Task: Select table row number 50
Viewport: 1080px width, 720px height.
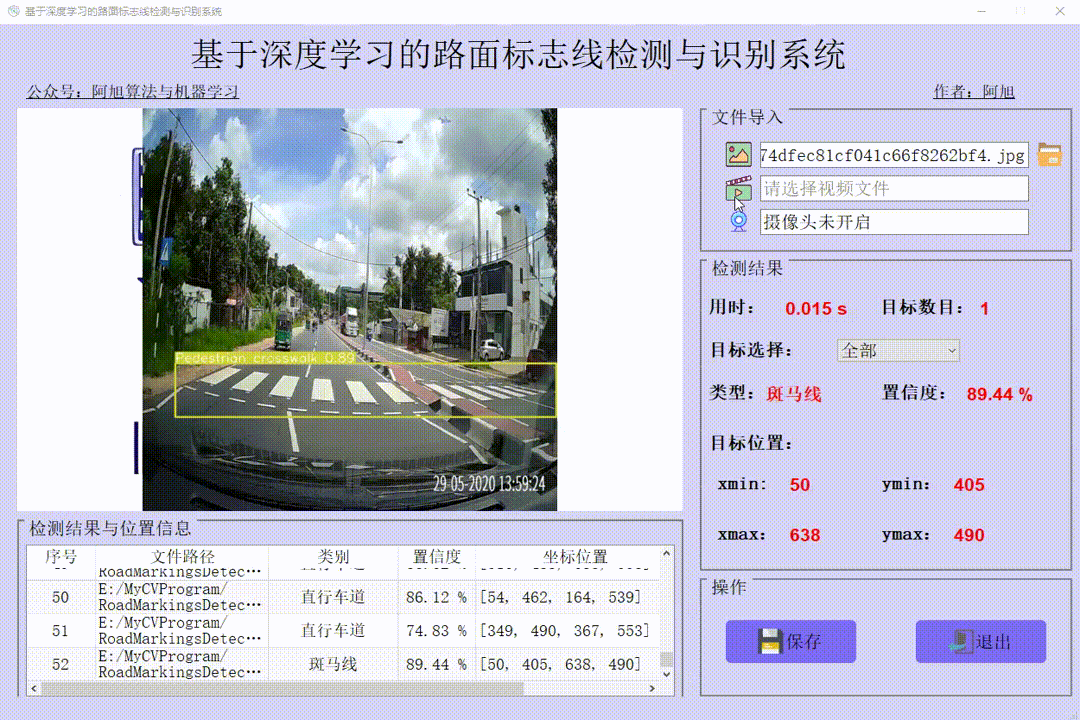Action: pos(343,597)
